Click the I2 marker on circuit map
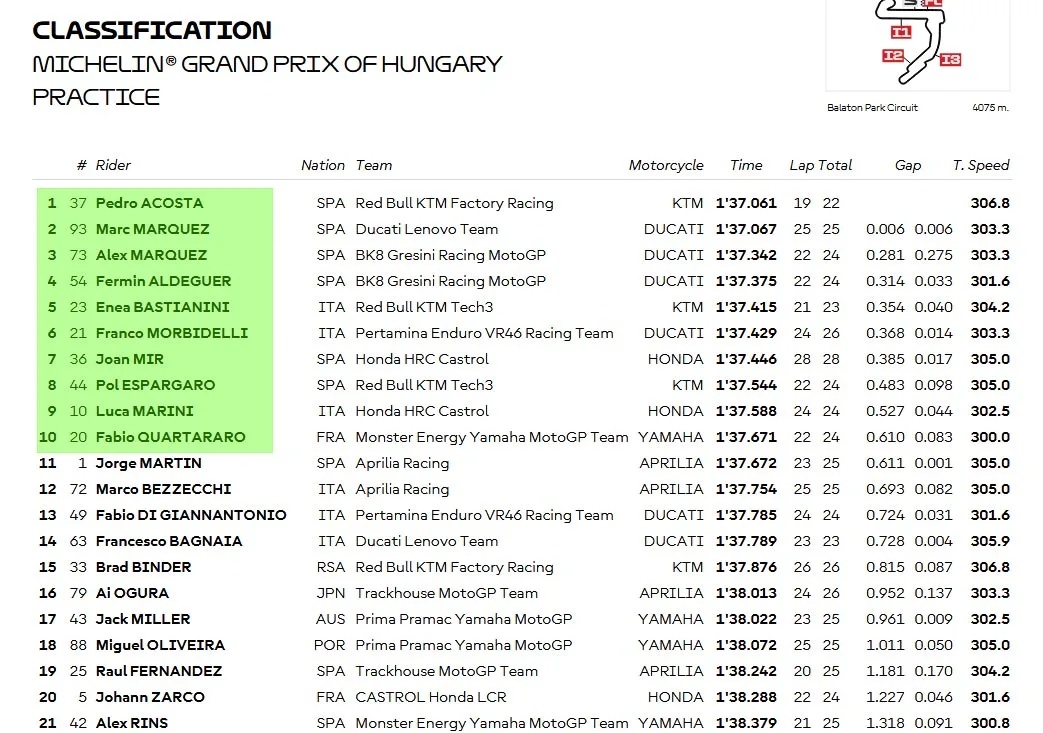This screenshot has height=733, width=1043. click(893, 56)
